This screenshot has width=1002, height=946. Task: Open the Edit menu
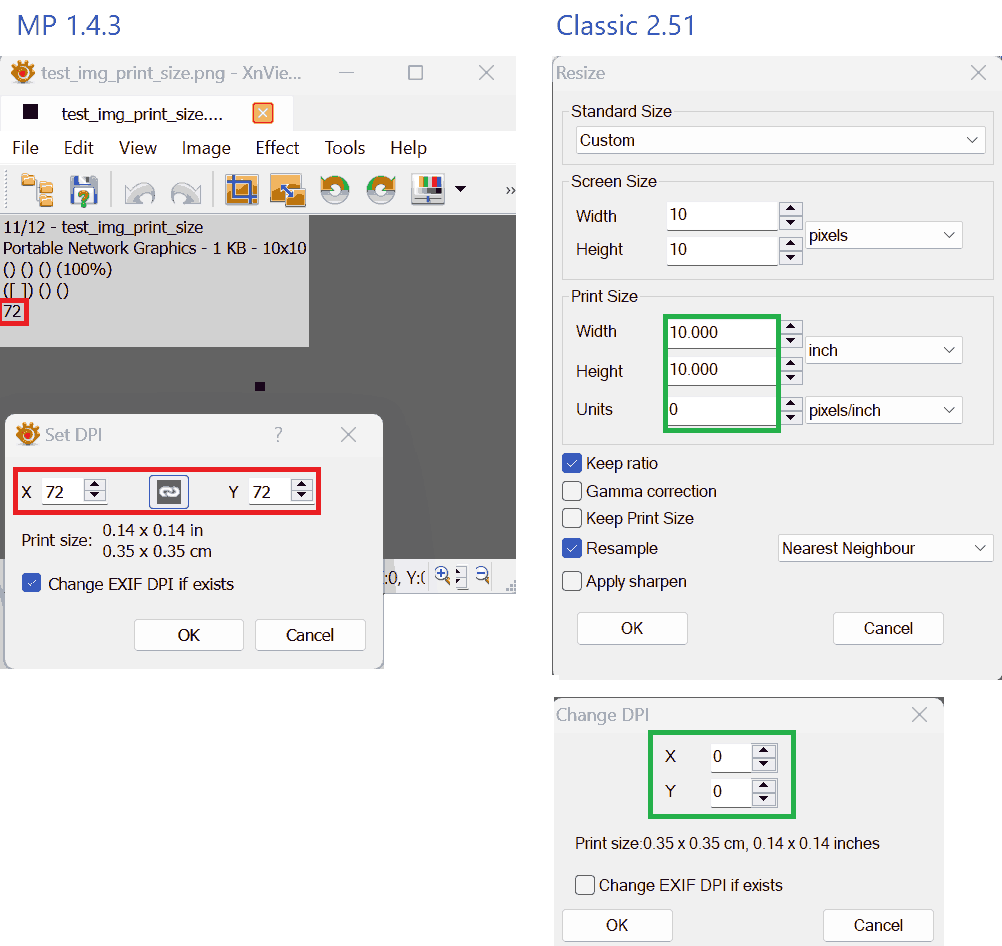click(x=79, y=148)
